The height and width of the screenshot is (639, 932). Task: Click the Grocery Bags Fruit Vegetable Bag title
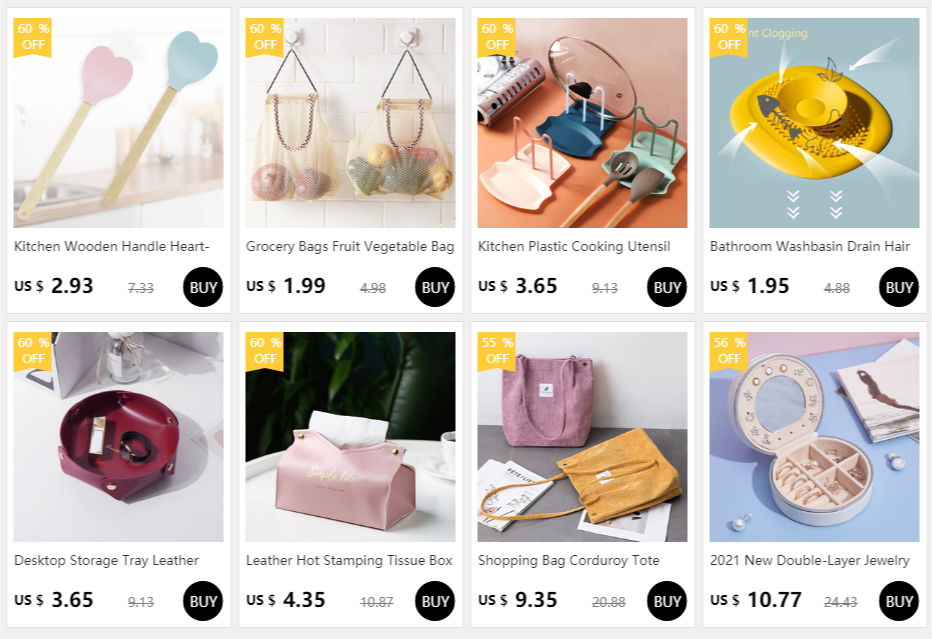[x=350, y=246]
